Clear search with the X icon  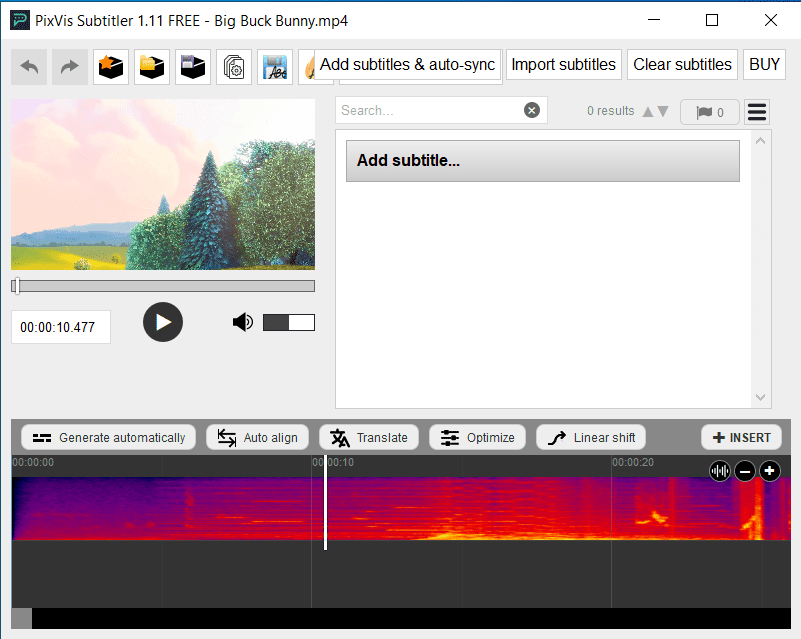coord(532,110)
